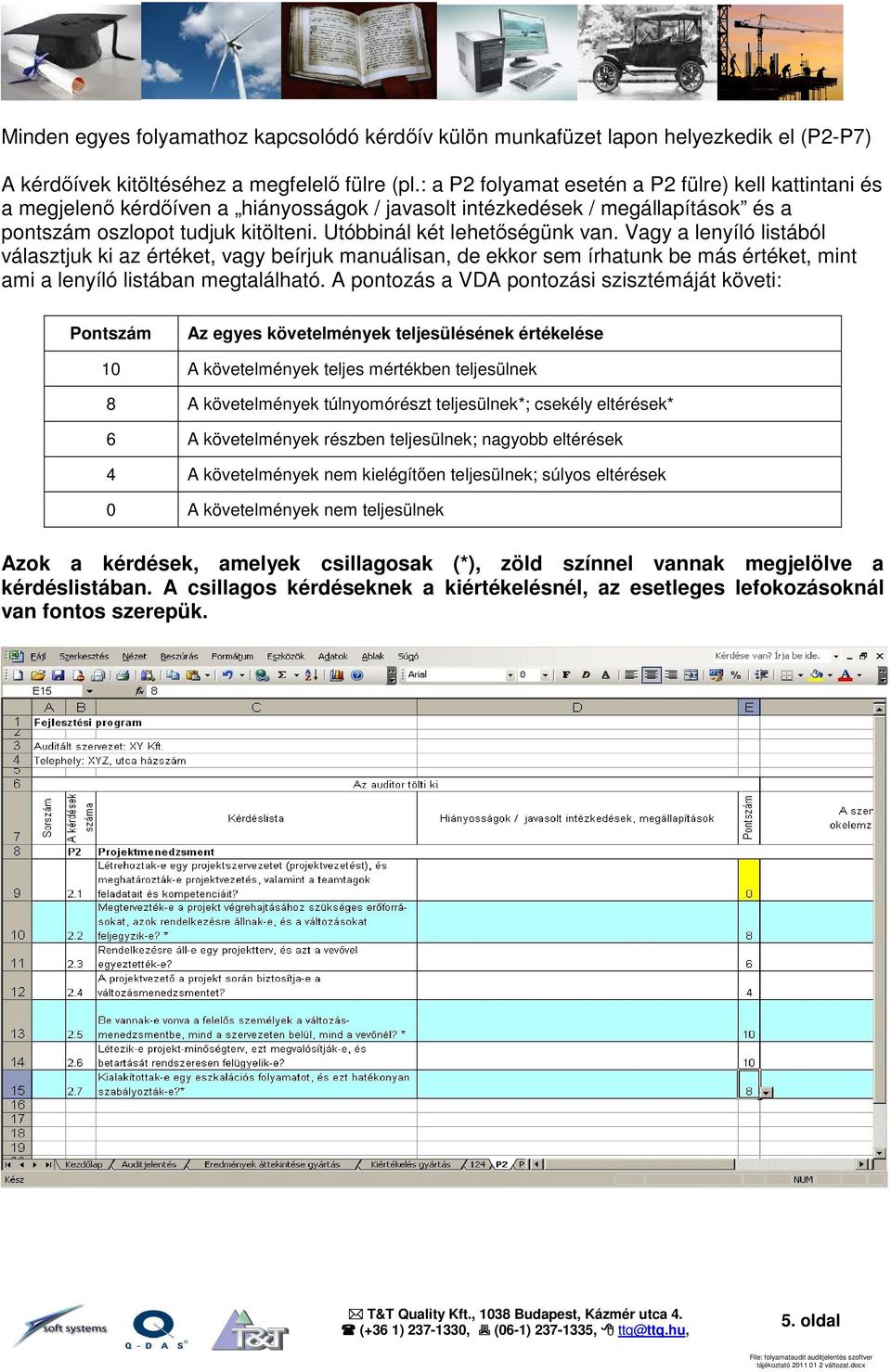
Task: Expand the Paste options dropdown arrow
Action: pos(207,675)
